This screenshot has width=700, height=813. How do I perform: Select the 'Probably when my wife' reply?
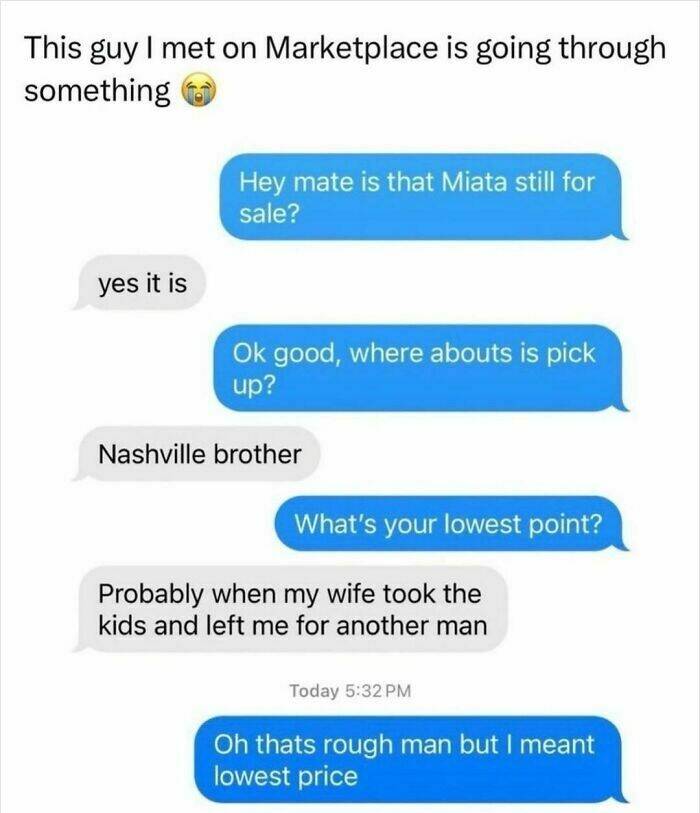pyautogui.click(x=290, y=609)
